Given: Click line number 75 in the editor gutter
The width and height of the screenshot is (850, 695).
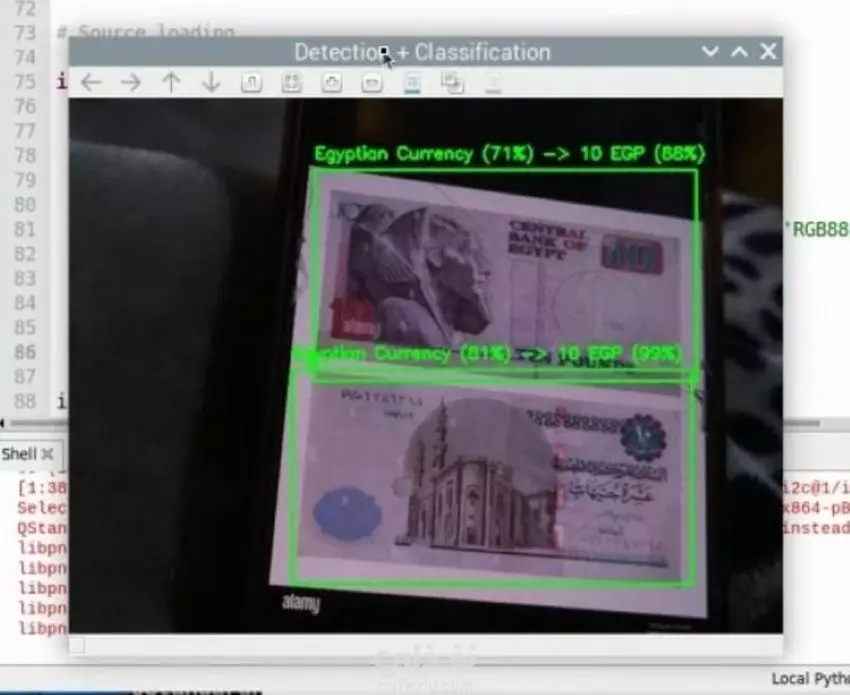Looking at the screenshot, I should coord(25,81).
